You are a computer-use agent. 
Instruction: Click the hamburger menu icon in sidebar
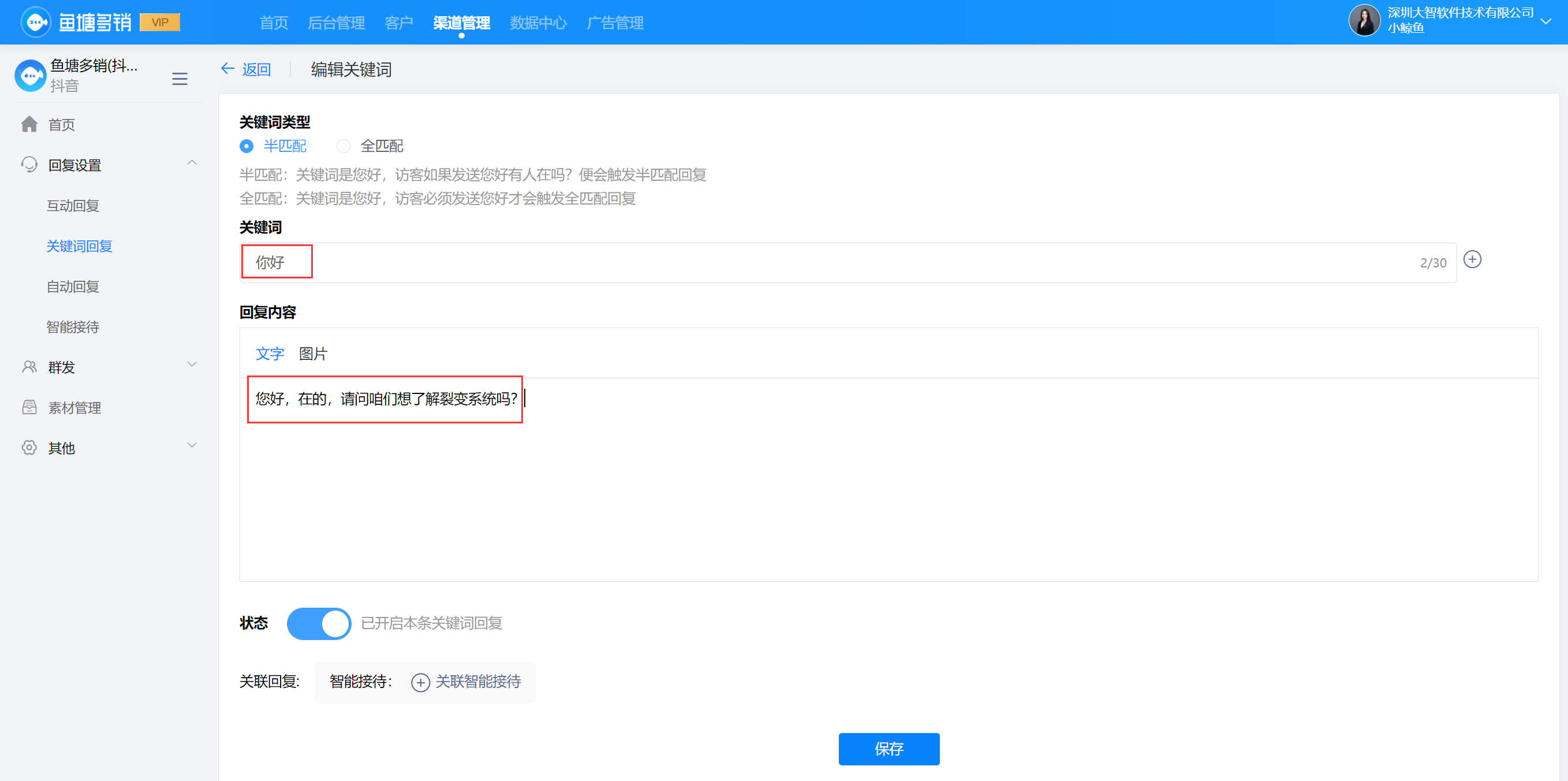[x=180, y=79]
